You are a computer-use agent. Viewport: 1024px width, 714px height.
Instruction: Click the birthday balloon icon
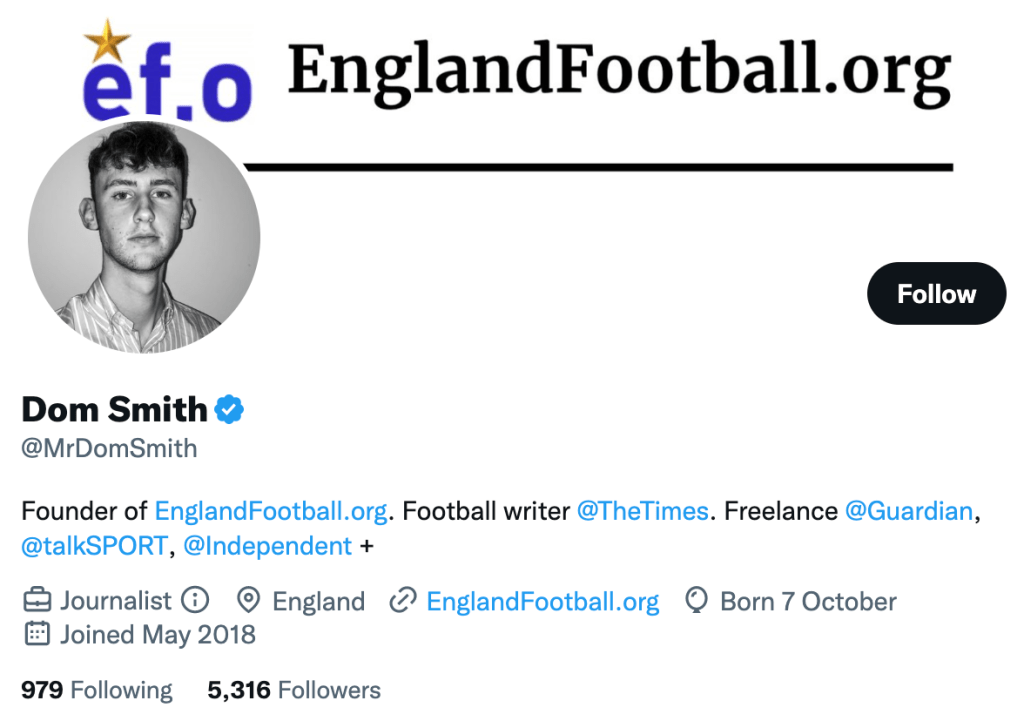coord(695,601)
